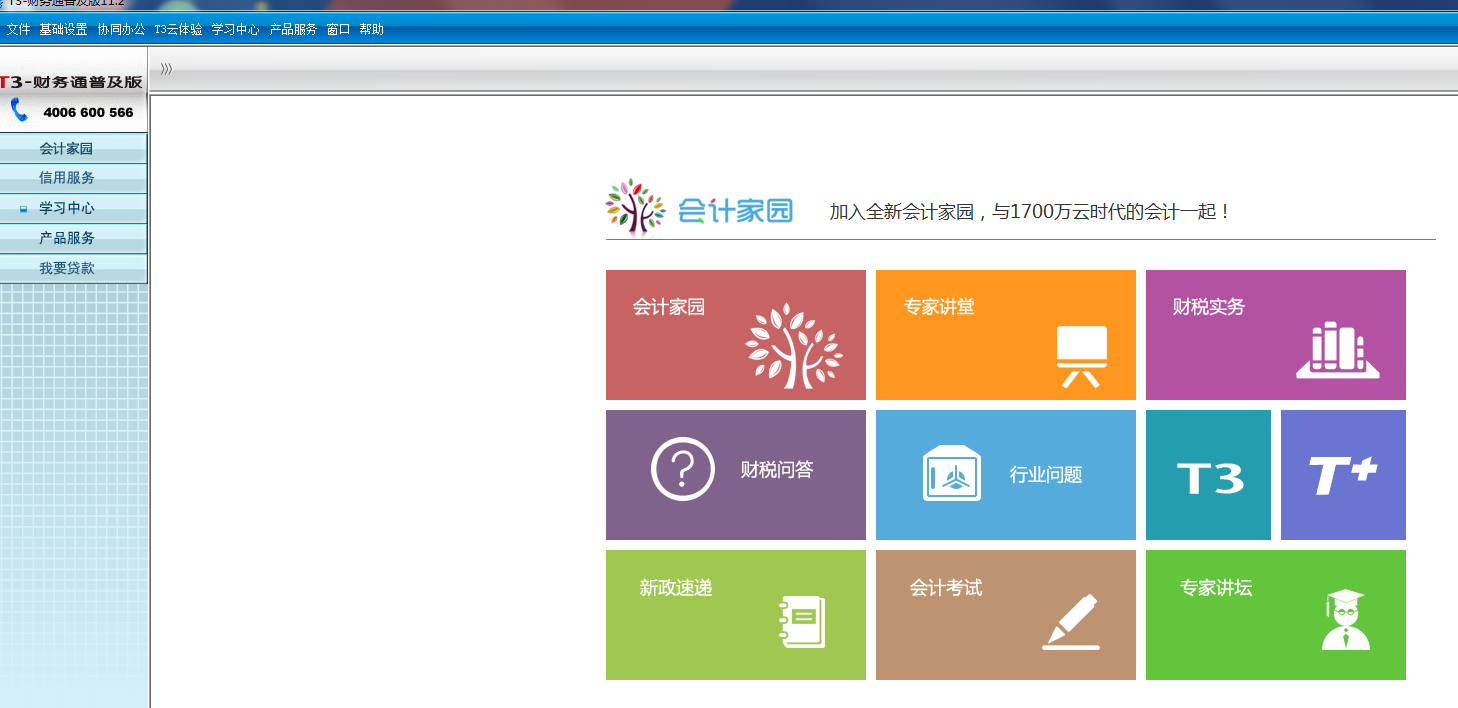Click the 行业问题 blue tile label
The width and height of the screenshot is (1458, 708).
[1046, 475]
